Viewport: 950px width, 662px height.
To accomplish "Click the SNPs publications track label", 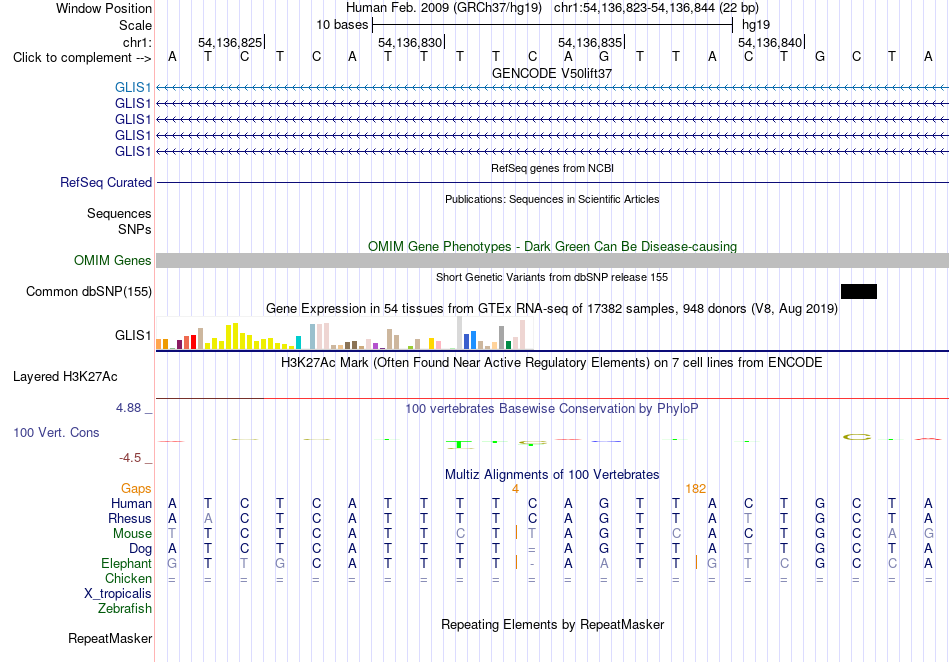I will click(135, 230).
